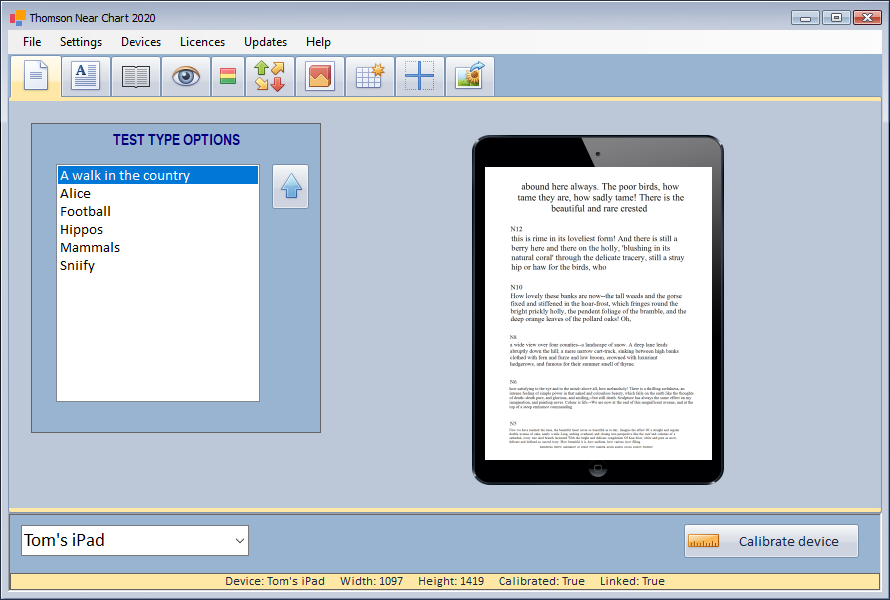This screenshot has width=890, height=600.
Task: Open the File menu
Action: (32, 42)
